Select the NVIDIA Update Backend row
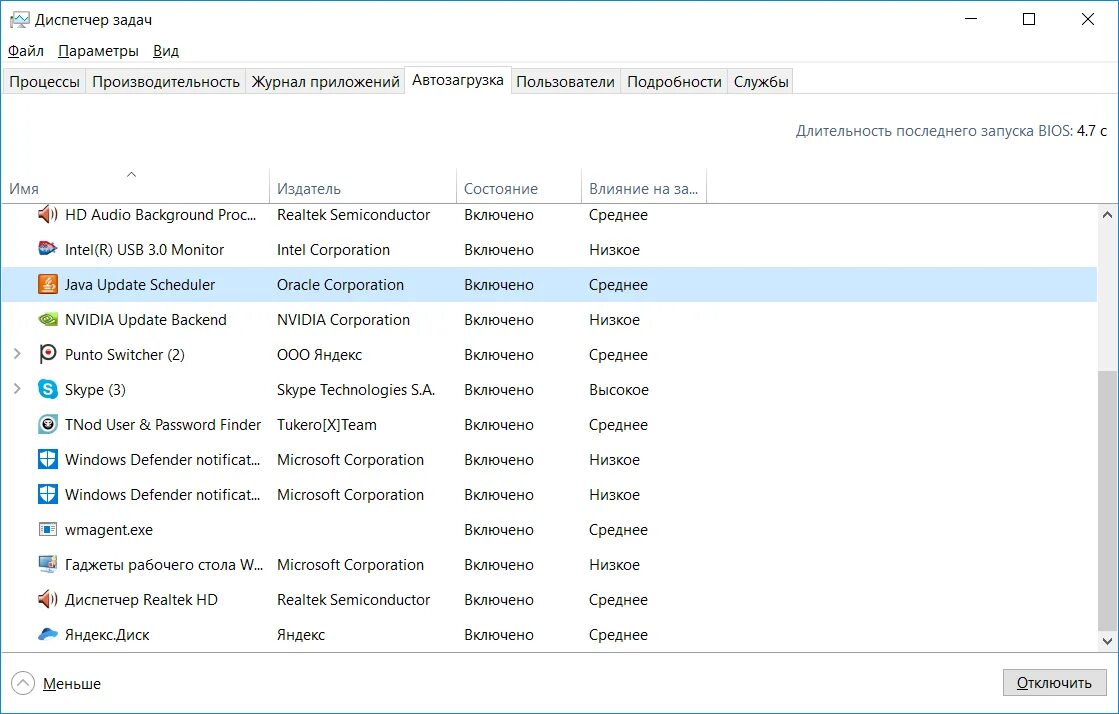The width and height of the screenshot is (1119, 714). pos(550,319)
